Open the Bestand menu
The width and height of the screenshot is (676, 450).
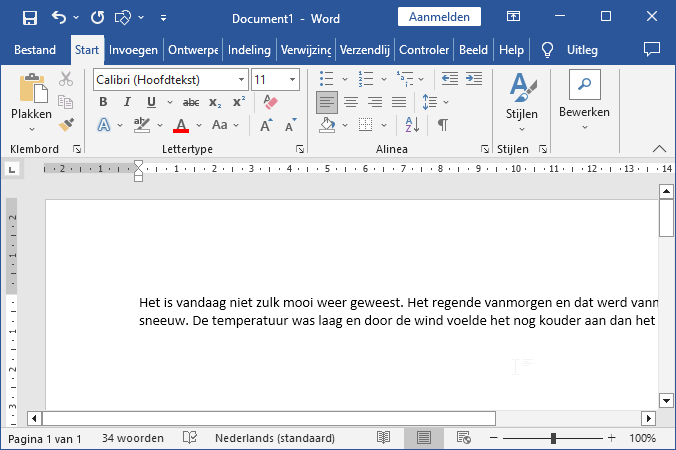[x=35, y=50]
